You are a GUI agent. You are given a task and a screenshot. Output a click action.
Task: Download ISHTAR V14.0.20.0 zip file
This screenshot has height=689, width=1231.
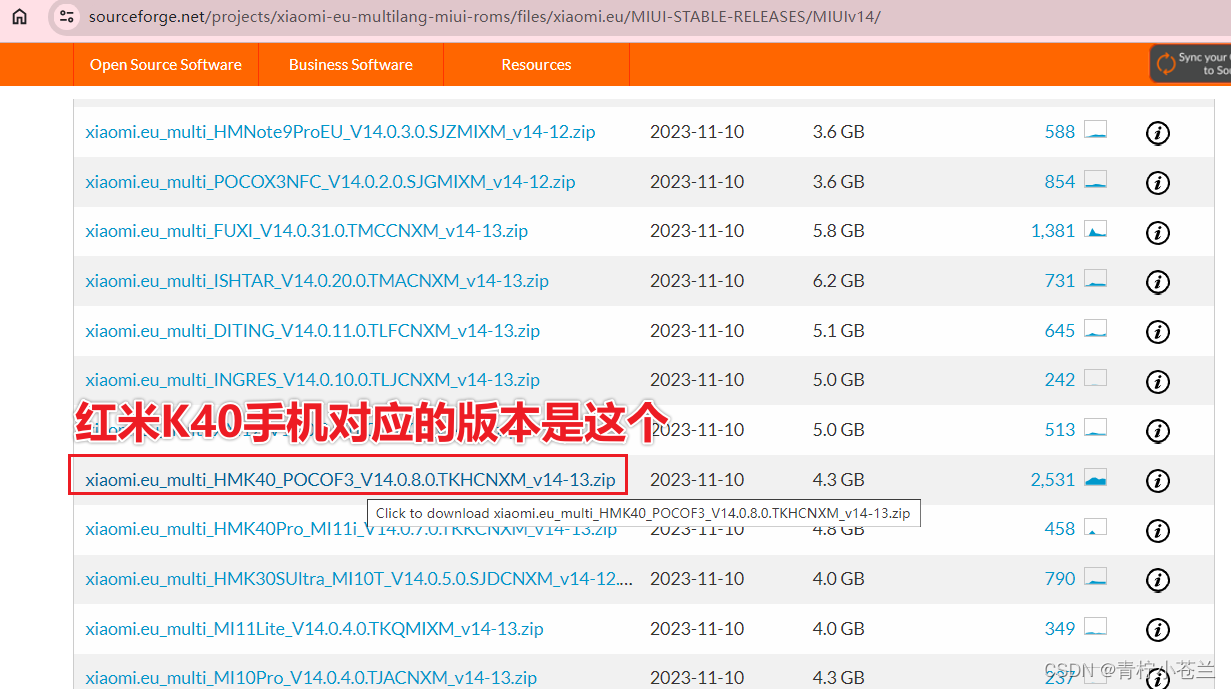click(317, 281)
